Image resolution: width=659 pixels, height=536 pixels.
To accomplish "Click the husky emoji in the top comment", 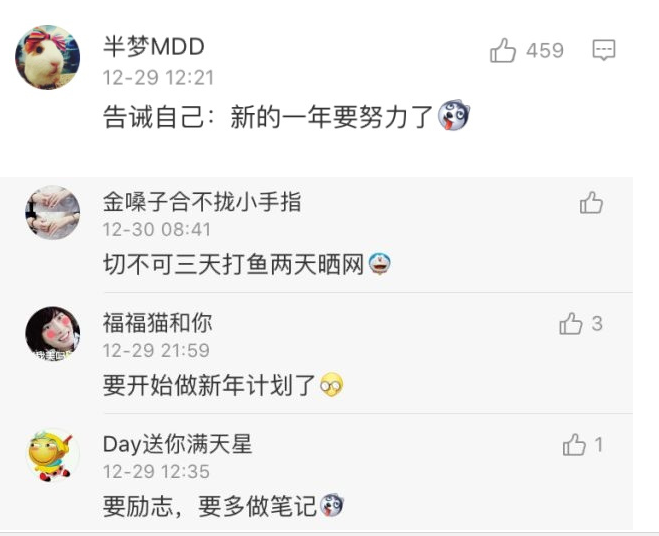I will point(453,115).
